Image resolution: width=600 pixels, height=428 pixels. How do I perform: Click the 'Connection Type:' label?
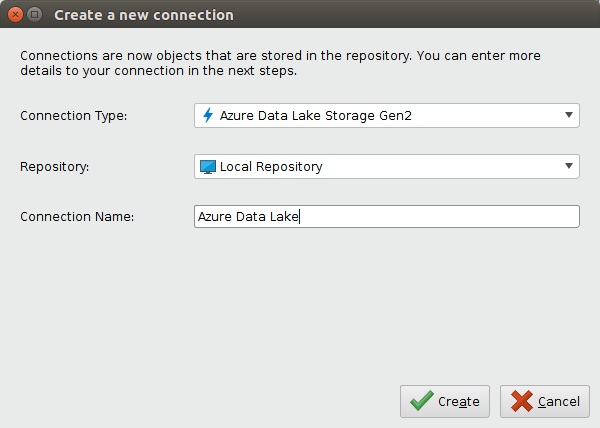[74, 116]
